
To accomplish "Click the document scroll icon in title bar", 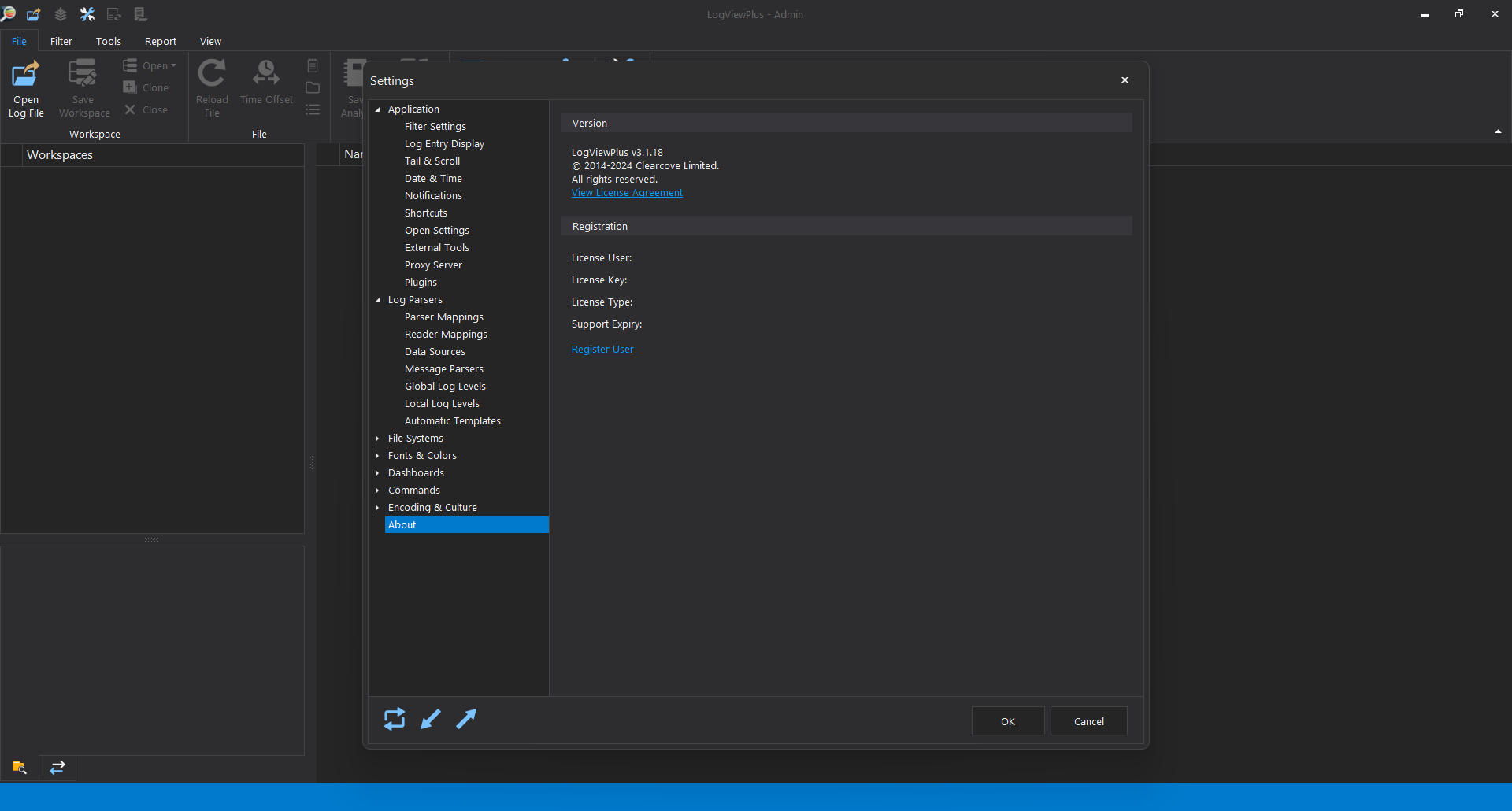I will tap(140, 14).
